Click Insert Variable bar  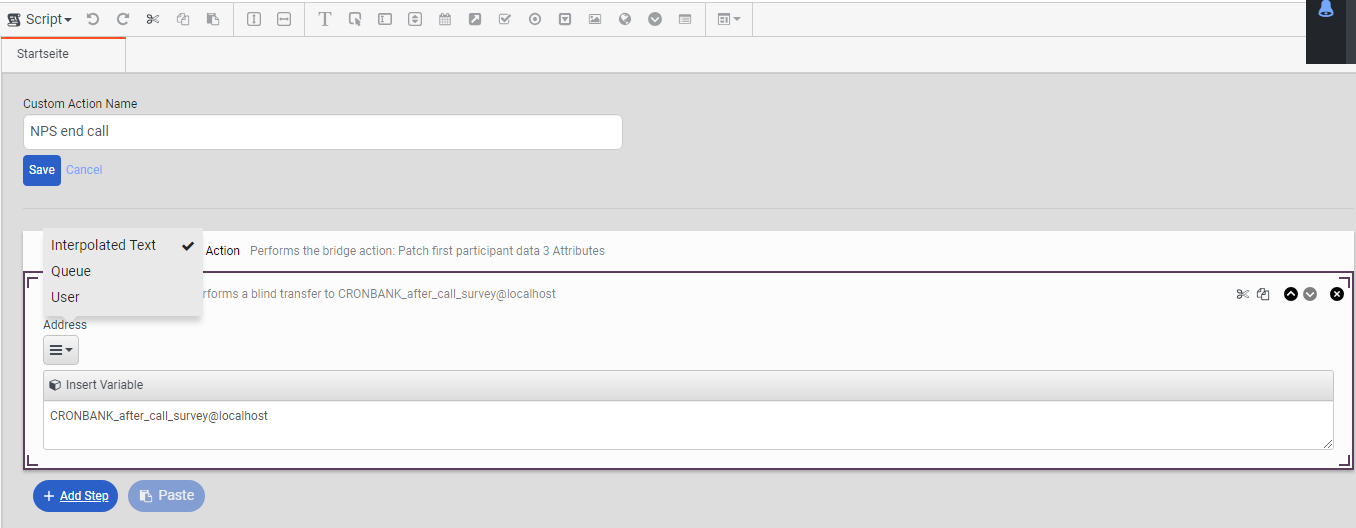[688, 385]
